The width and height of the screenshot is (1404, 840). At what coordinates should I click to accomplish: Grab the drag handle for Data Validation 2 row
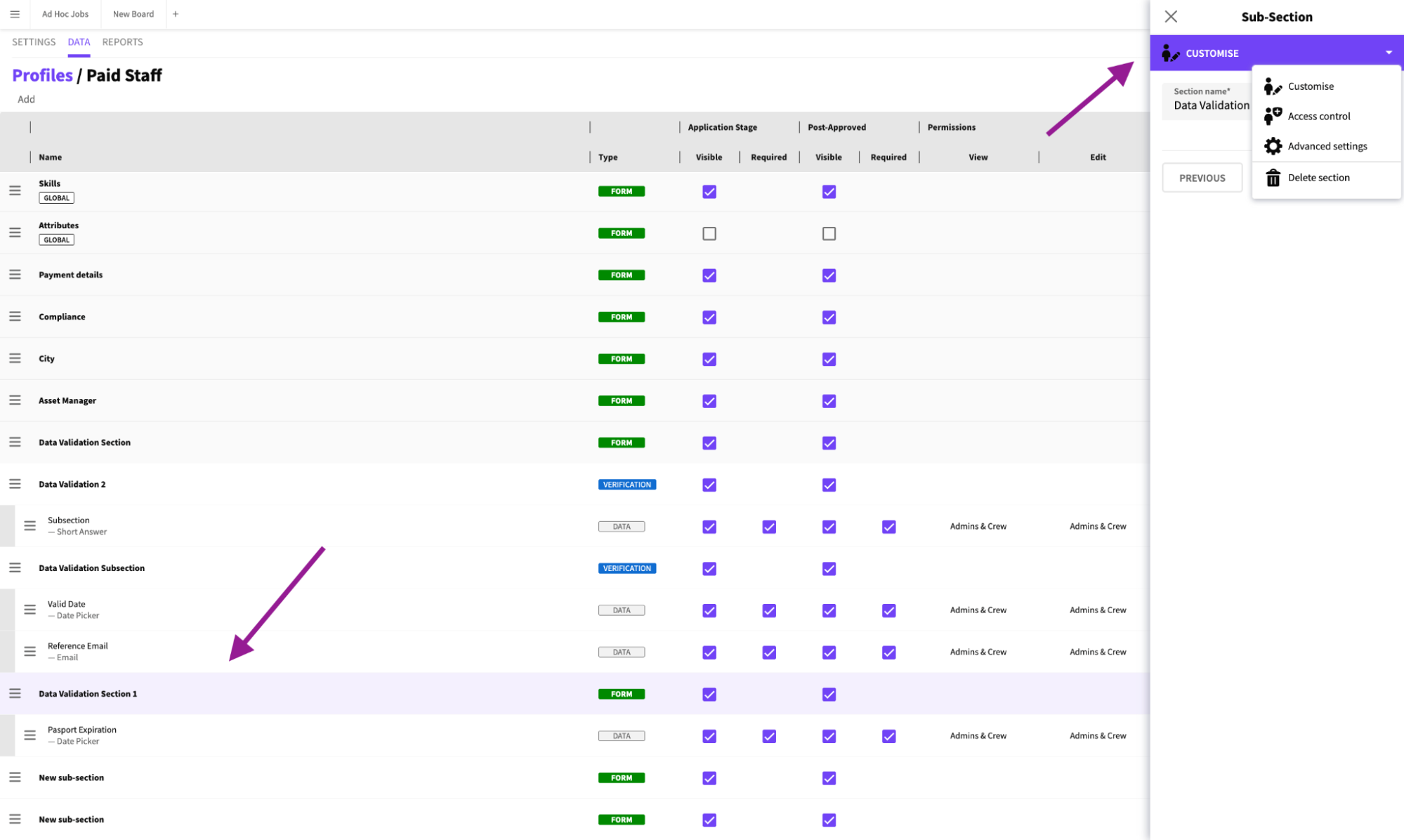(x=15, y=484)
